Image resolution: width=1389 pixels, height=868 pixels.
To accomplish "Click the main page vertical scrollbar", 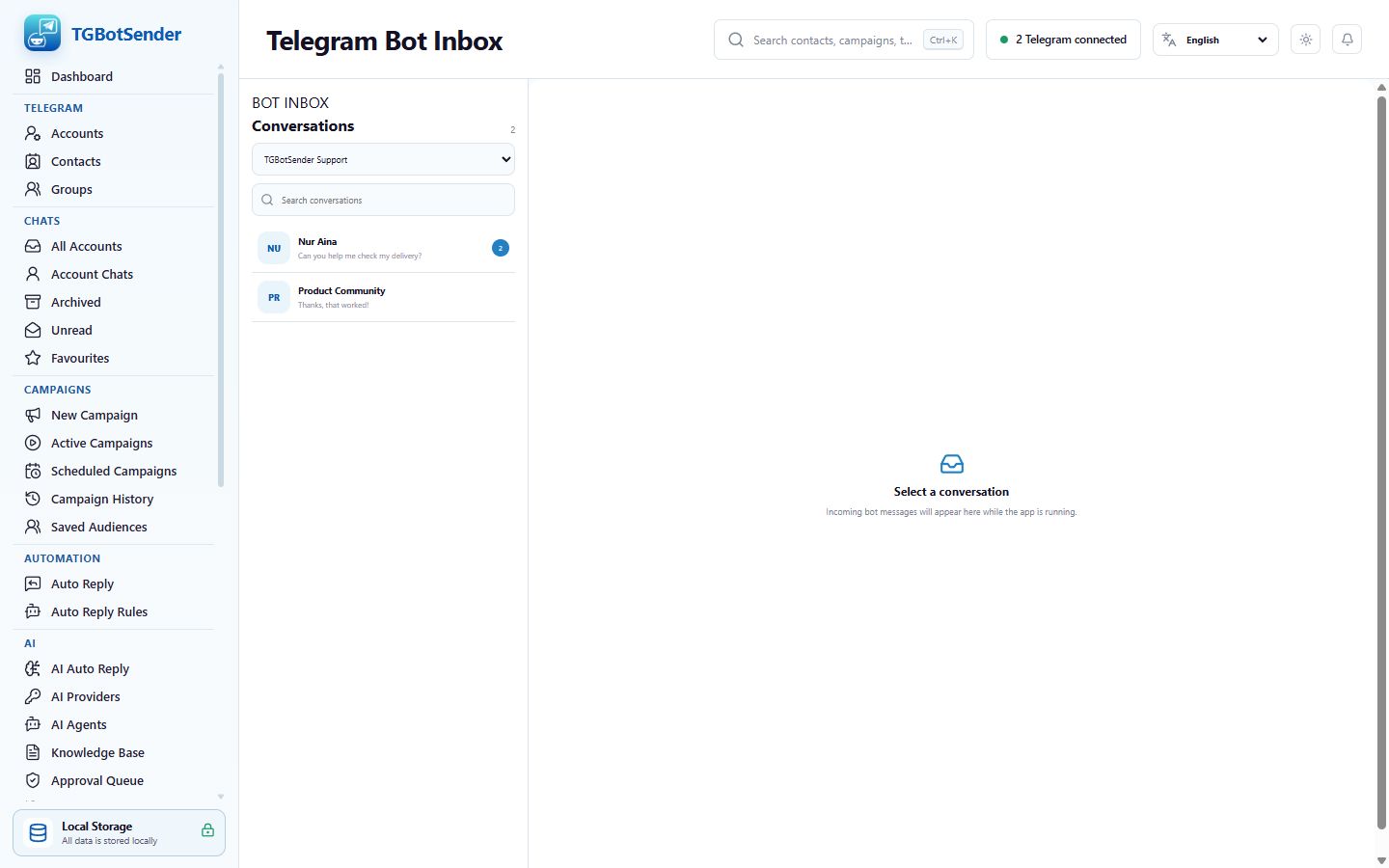I will [x=1381, y=461].
